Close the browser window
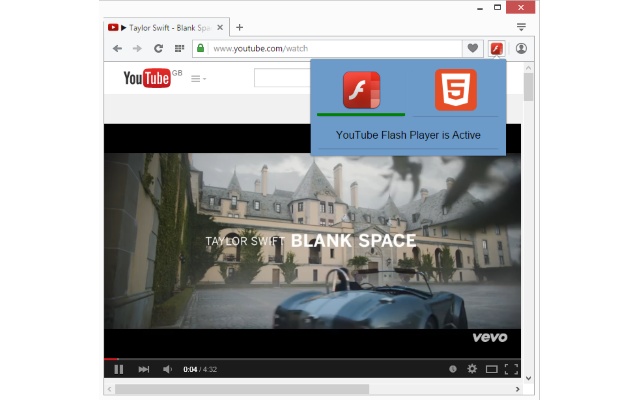640x400 pixels. pyautogui.click(x=520, y=7)
